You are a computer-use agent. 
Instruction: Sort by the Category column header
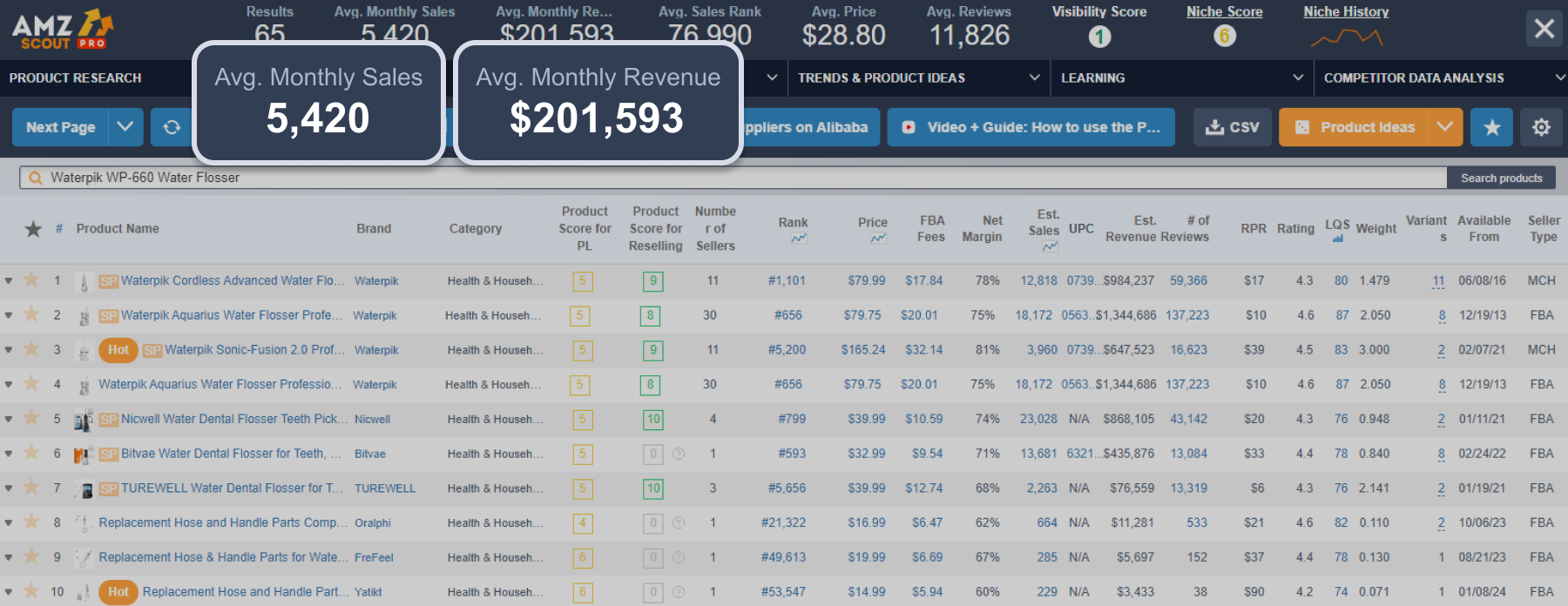pos(476,229)
